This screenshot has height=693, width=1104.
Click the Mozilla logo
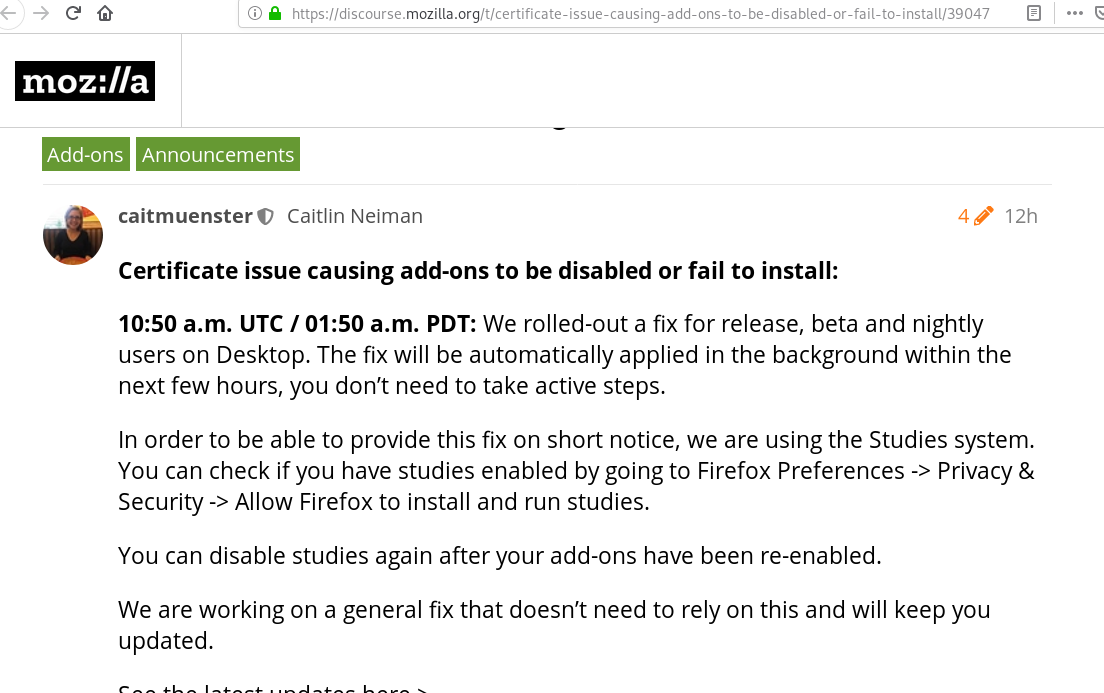(x=85, y=81)
